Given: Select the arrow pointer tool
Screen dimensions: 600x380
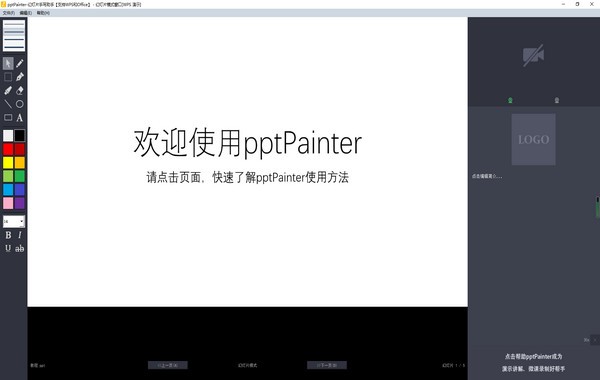Looking at the screenshot, I should click(8, 64).
